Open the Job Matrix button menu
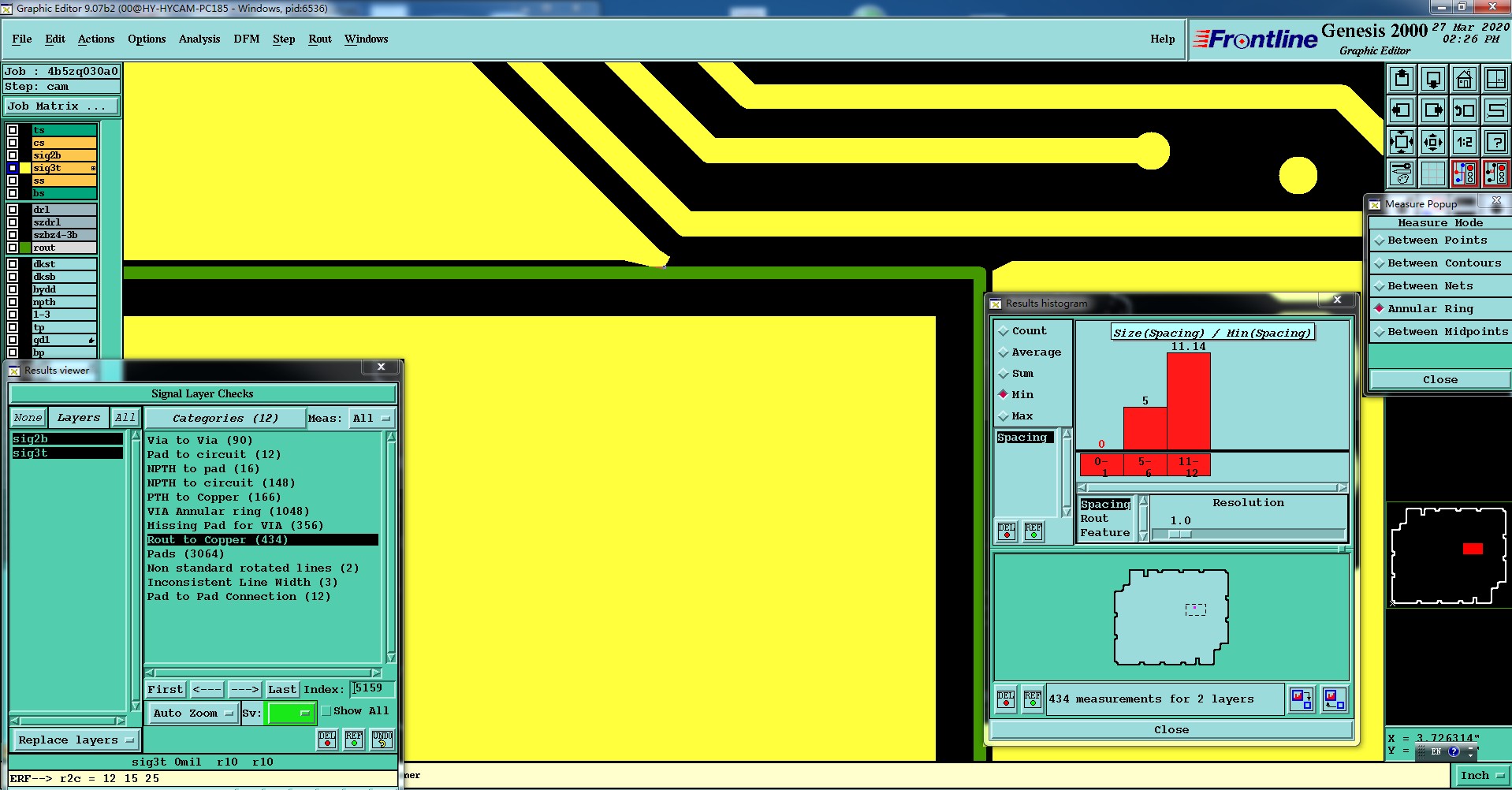Screen dimensions: 1512x790 click(61, 106)
